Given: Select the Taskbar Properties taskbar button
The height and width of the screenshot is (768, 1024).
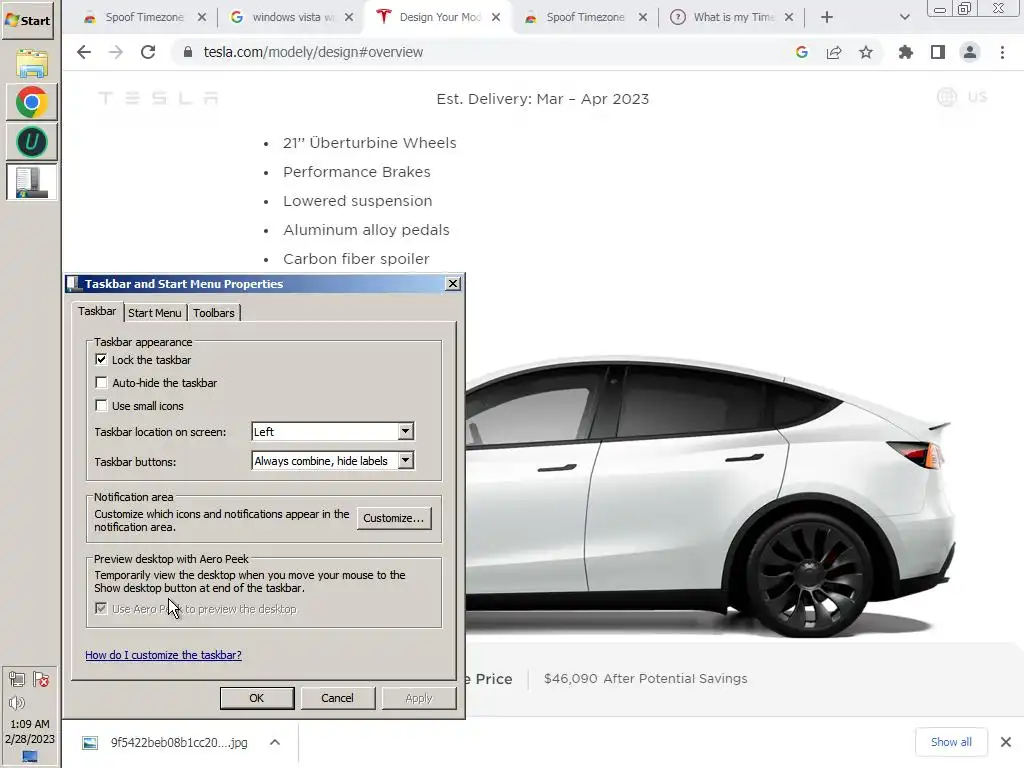Looking at the screenshot, I should coord(31,182).
